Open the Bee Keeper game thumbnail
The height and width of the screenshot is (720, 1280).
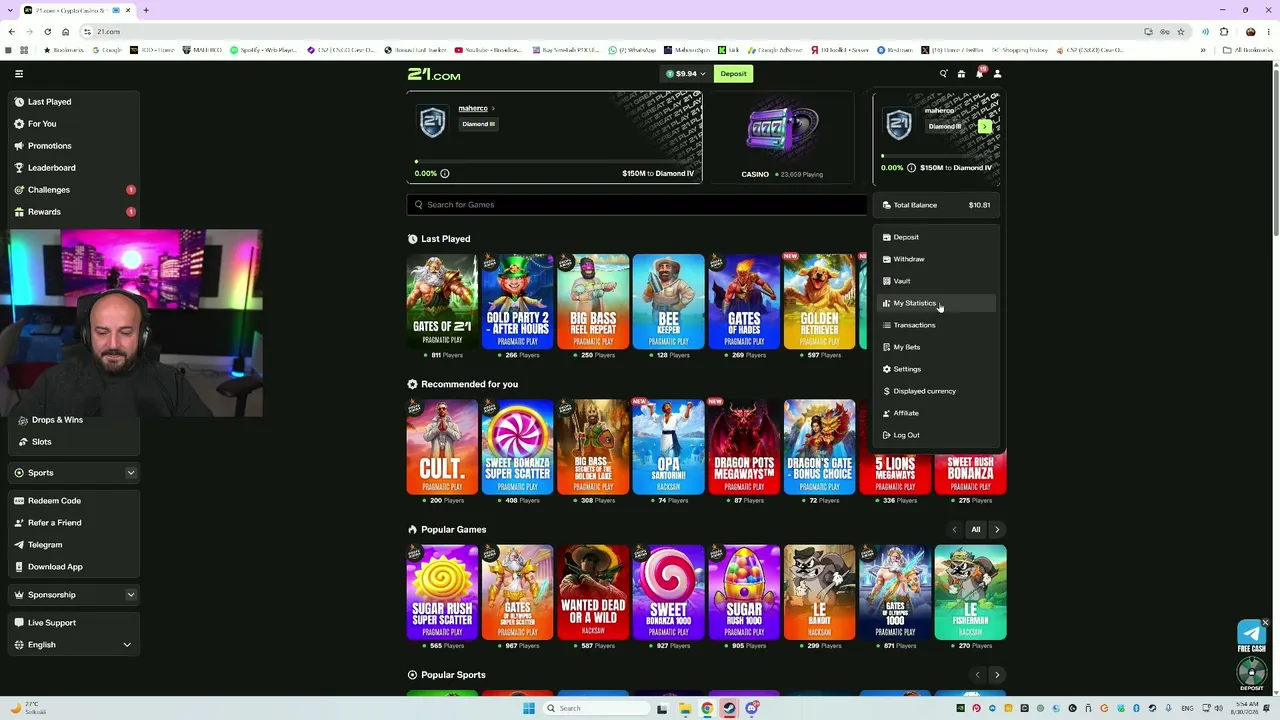(668, 301)
